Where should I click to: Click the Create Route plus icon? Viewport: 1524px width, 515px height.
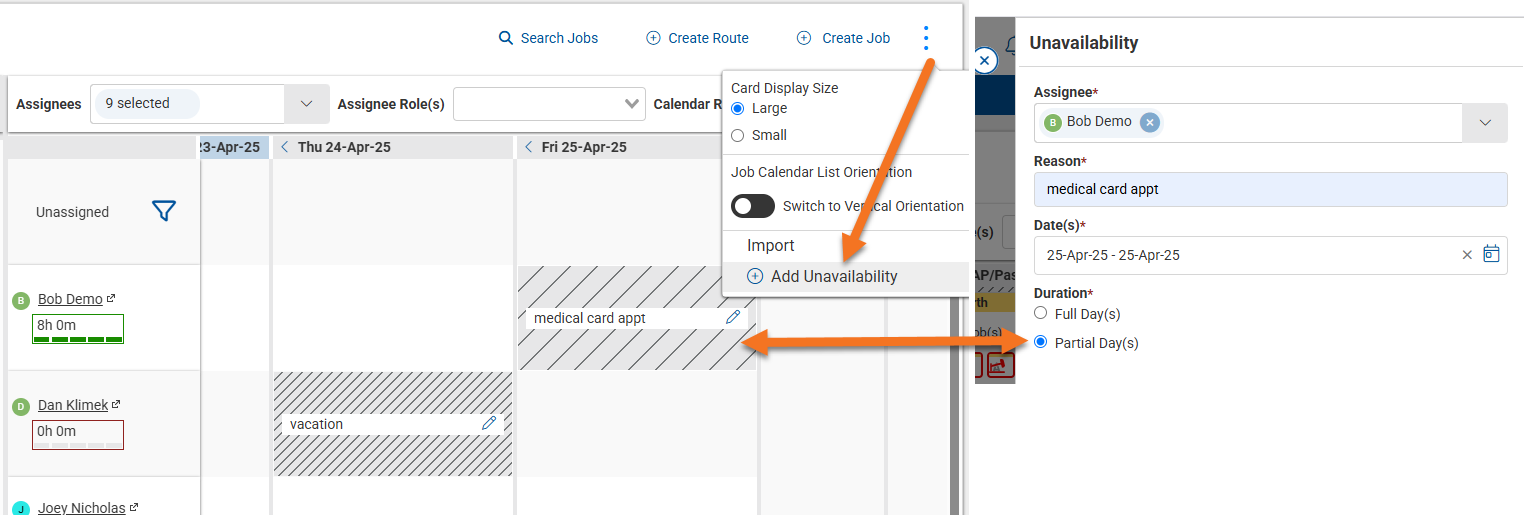pos(653,38)
